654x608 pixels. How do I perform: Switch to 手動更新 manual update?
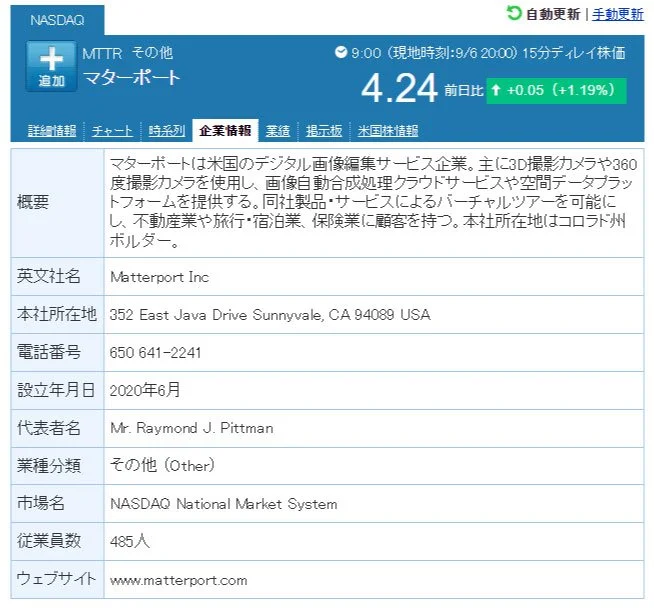point(618,14)
